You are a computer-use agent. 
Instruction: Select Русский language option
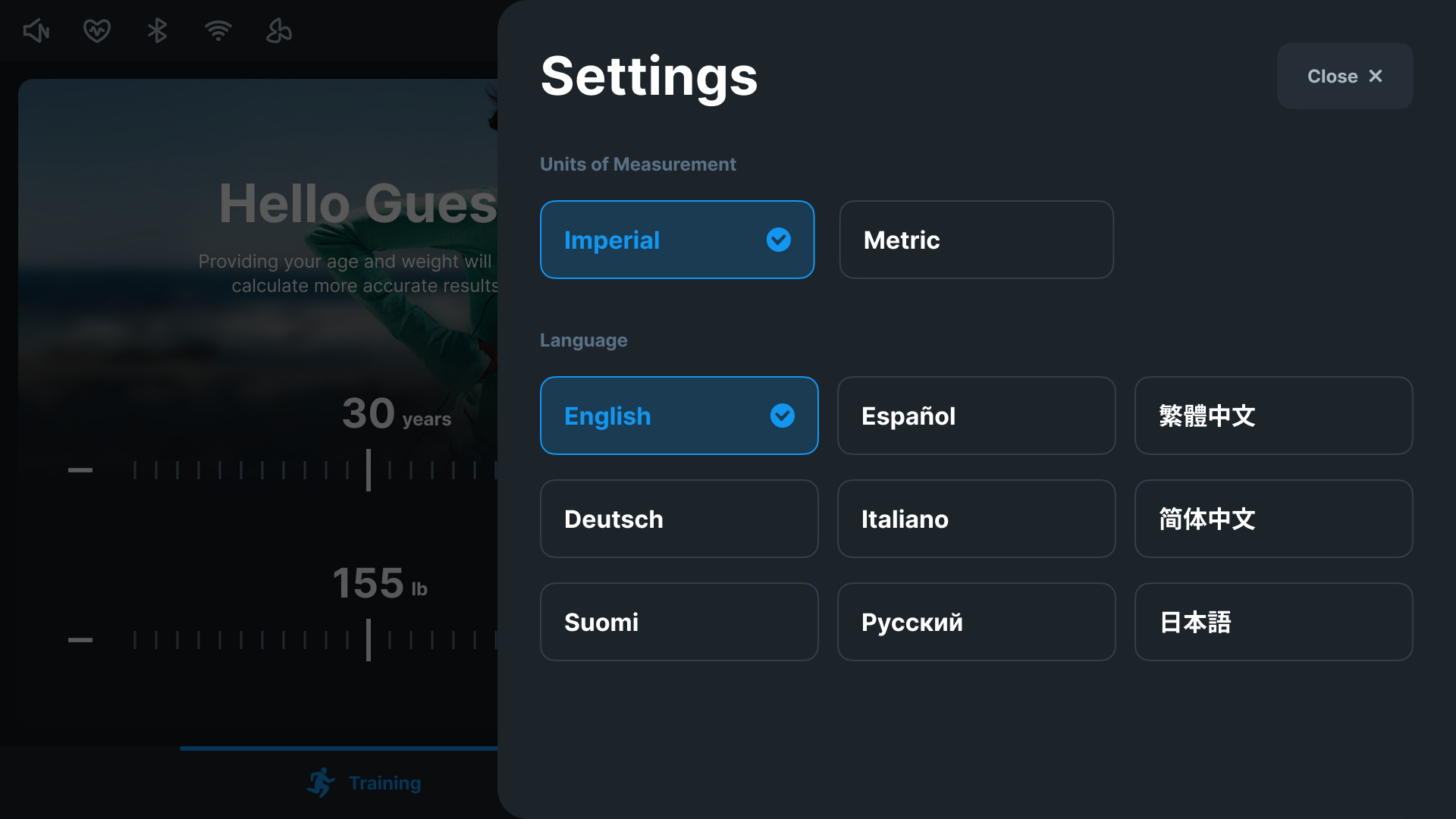[977, 622]
